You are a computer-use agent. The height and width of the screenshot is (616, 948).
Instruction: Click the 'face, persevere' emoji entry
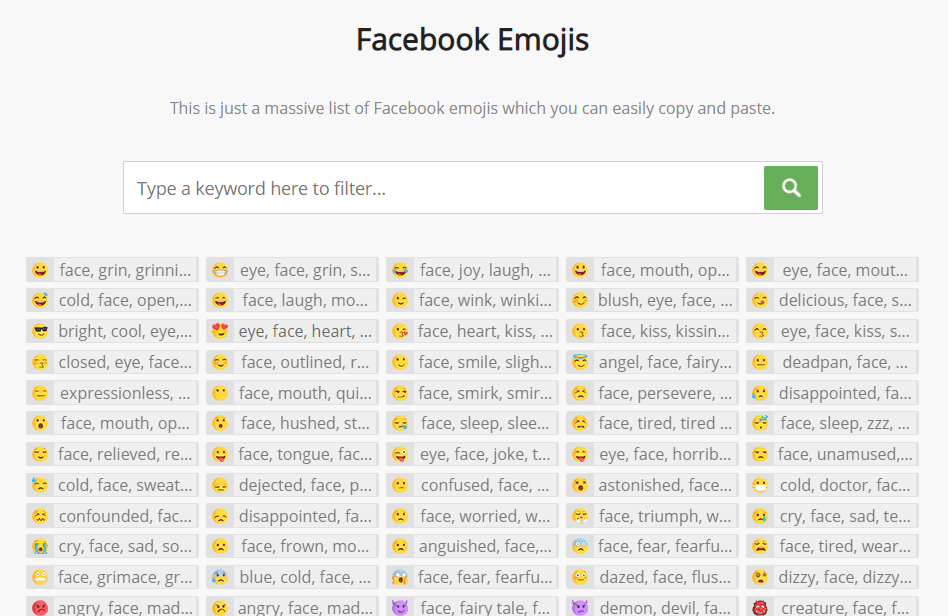(652, 393)
